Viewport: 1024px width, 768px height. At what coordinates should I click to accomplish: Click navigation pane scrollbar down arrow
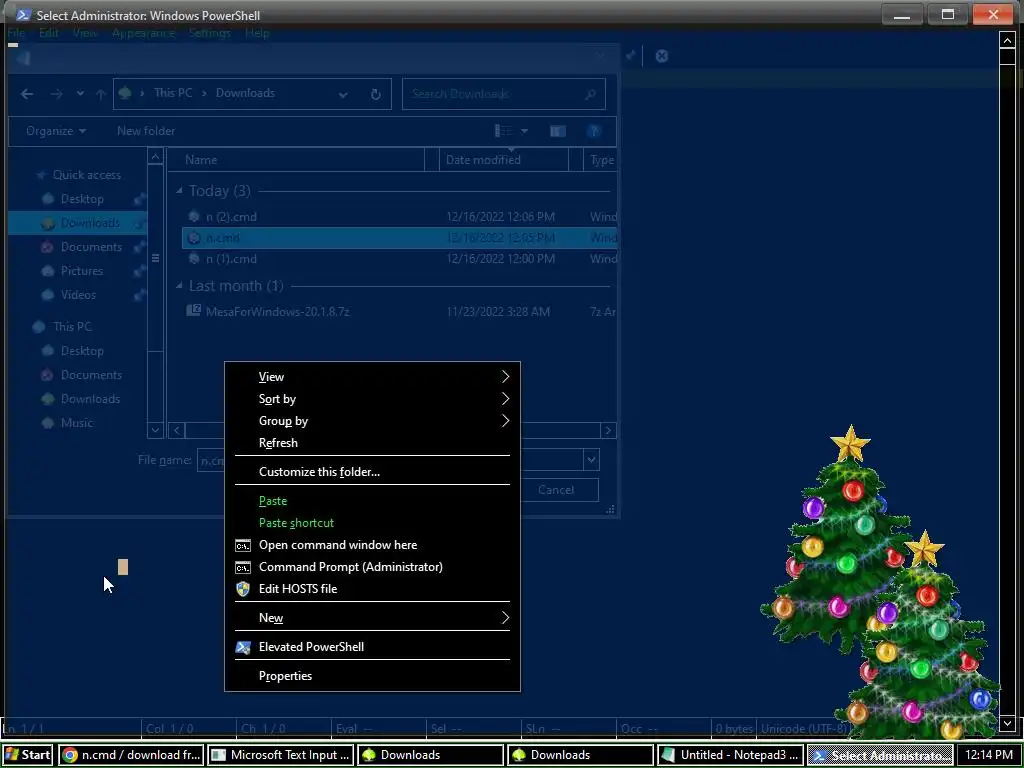(155, 430)
